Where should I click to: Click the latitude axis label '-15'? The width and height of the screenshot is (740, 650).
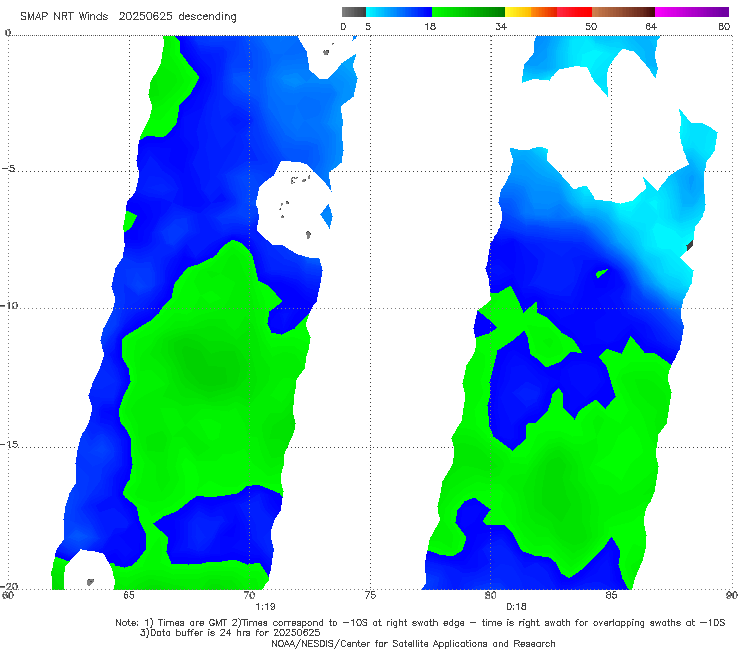pyautogui.click(x=9, y=444)
